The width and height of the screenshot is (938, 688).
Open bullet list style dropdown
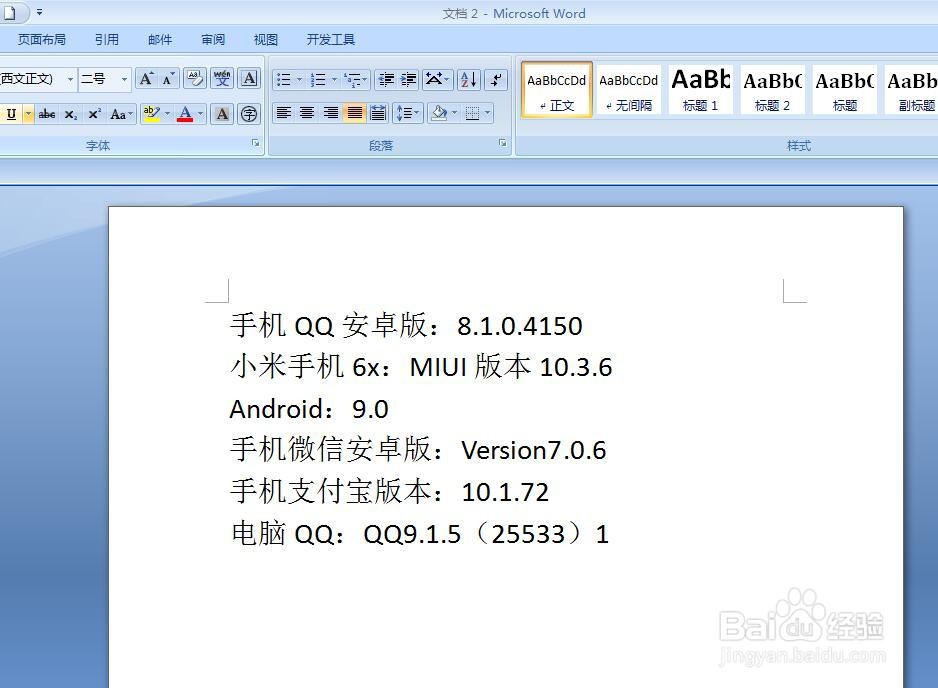coord(300,80)
